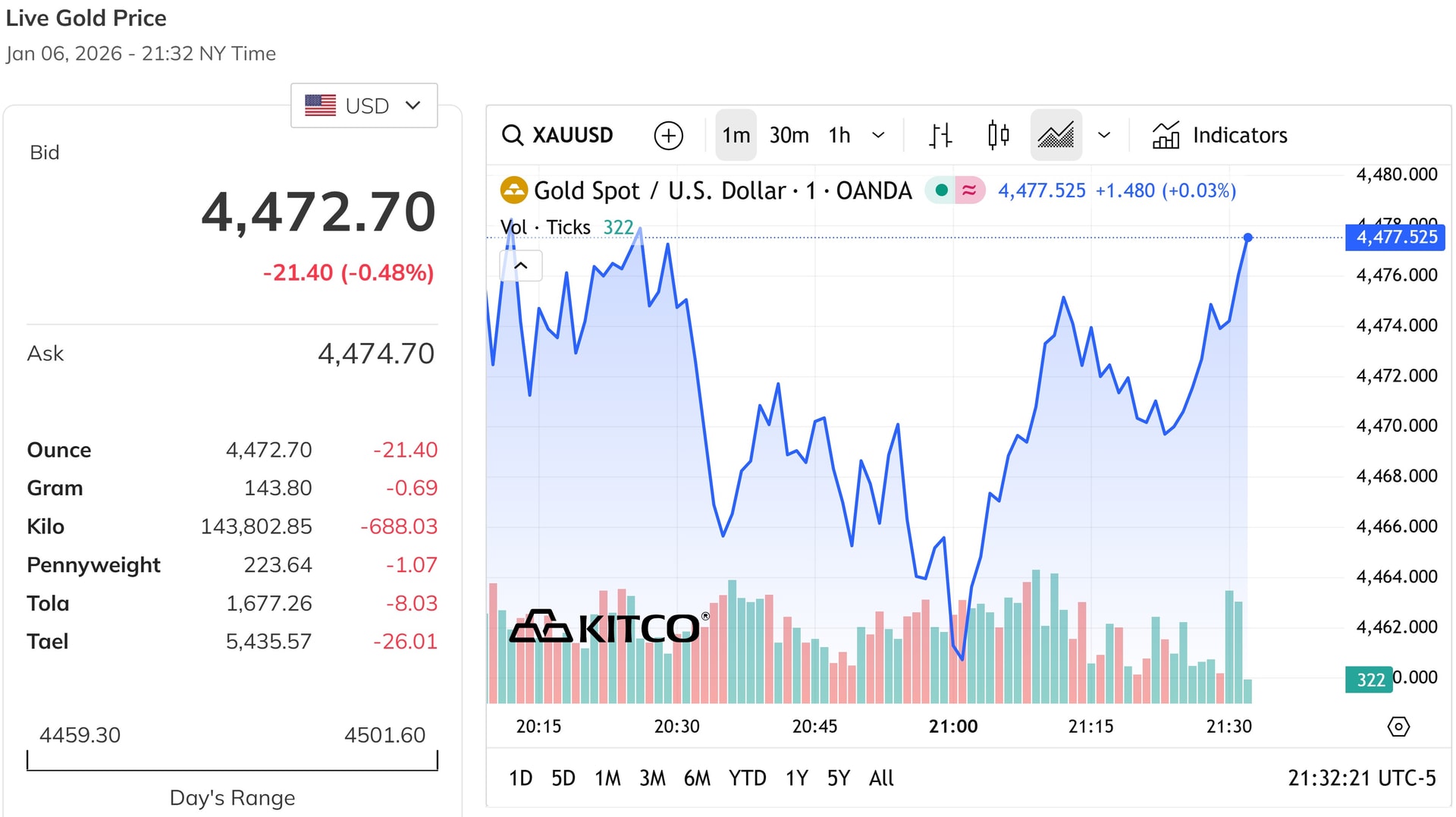Open the timeframe dropdown next to 1h
The width and height of the screenshot is (1456, 817).
coord(878,135)
